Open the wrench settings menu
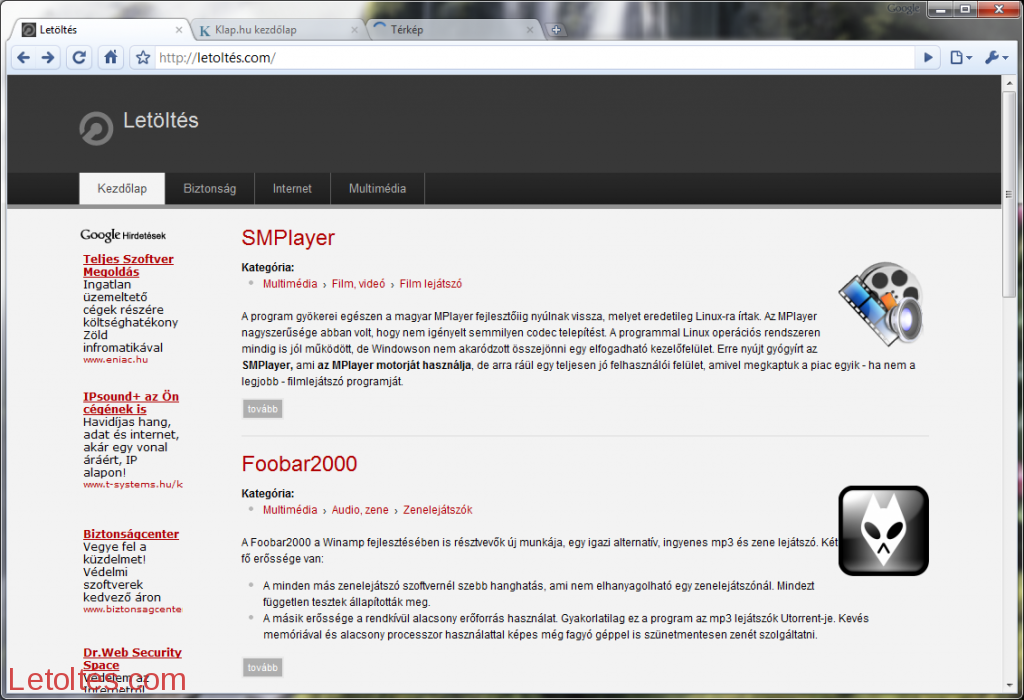The width and height of the screenshot is (1024, 700). pos(997,57)
